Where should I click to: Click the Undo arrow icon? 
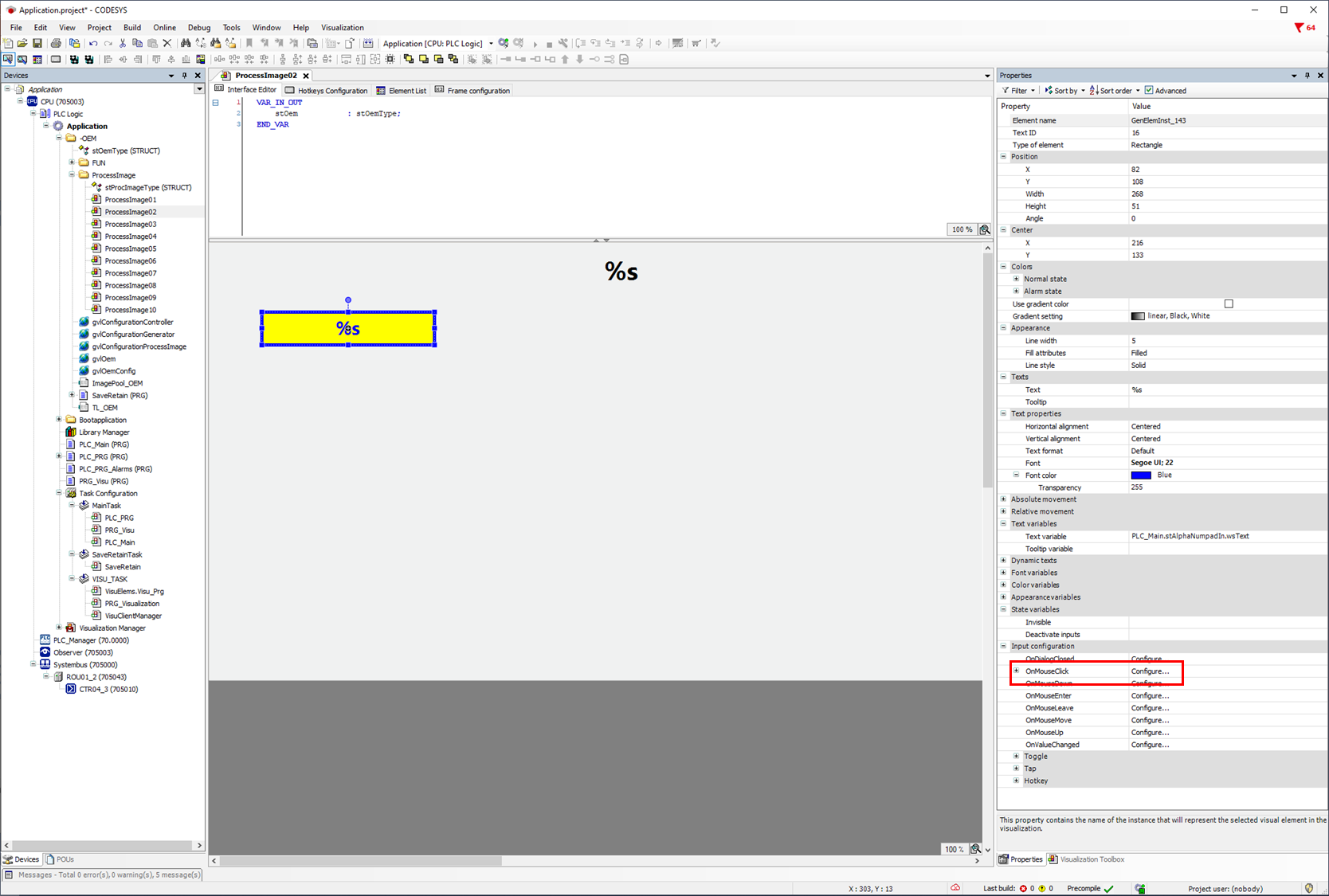click(93, 43)
